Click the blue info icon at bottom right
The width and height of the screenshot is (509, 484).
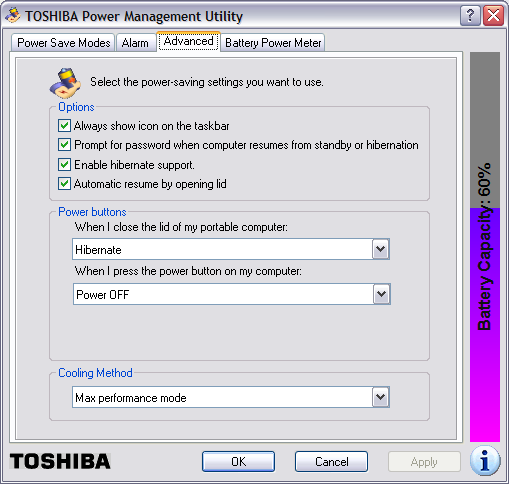tap(485, 461)
